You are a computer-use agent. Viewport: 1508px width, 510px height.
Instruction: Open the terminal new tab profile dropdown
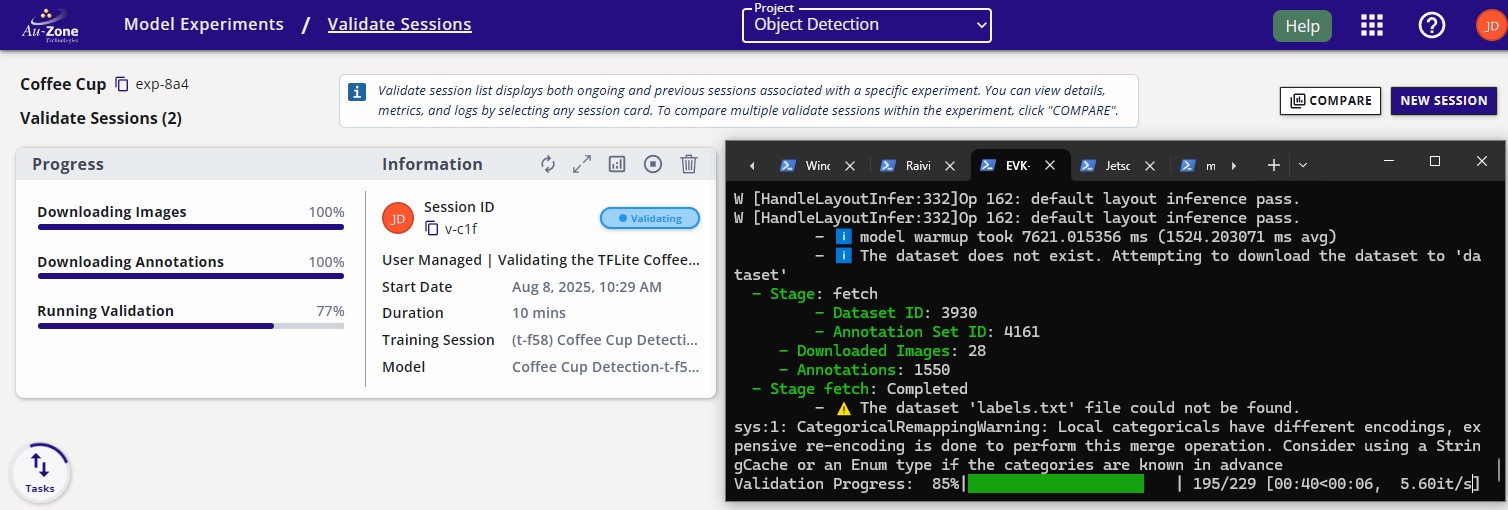(x=1302, y=165)
